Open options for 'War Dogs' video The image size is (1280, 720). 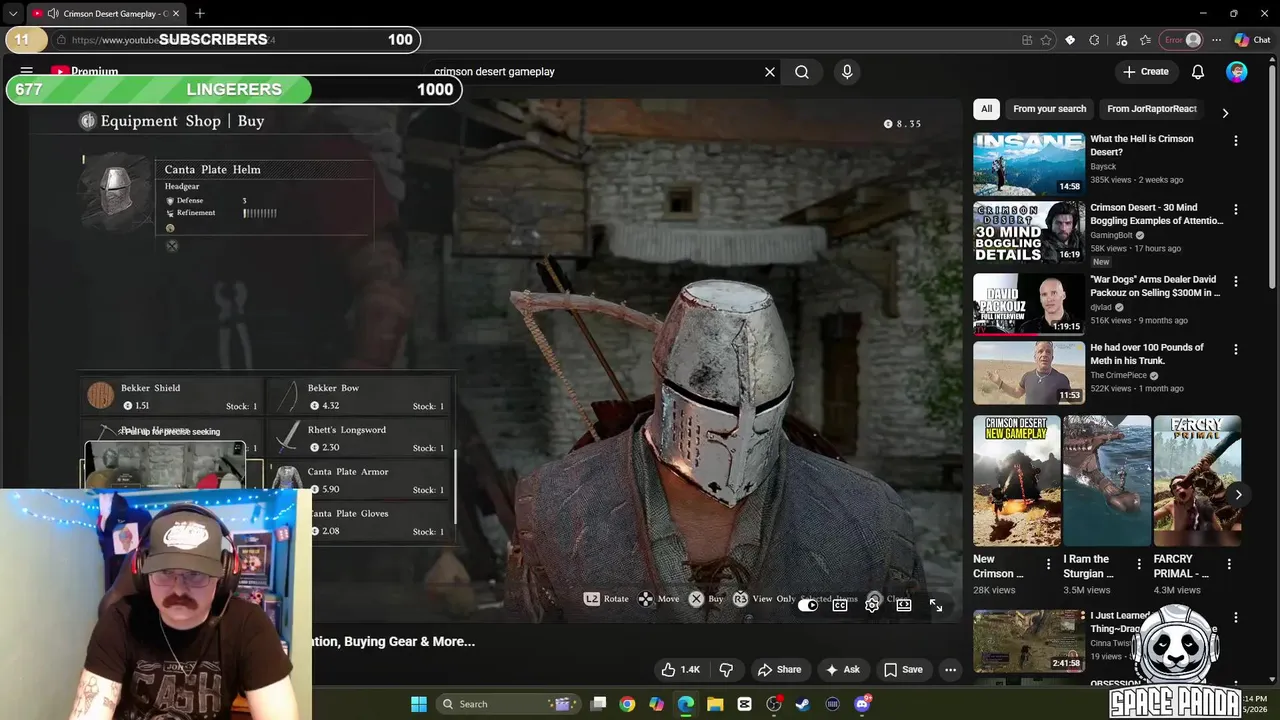(1236, 281)
